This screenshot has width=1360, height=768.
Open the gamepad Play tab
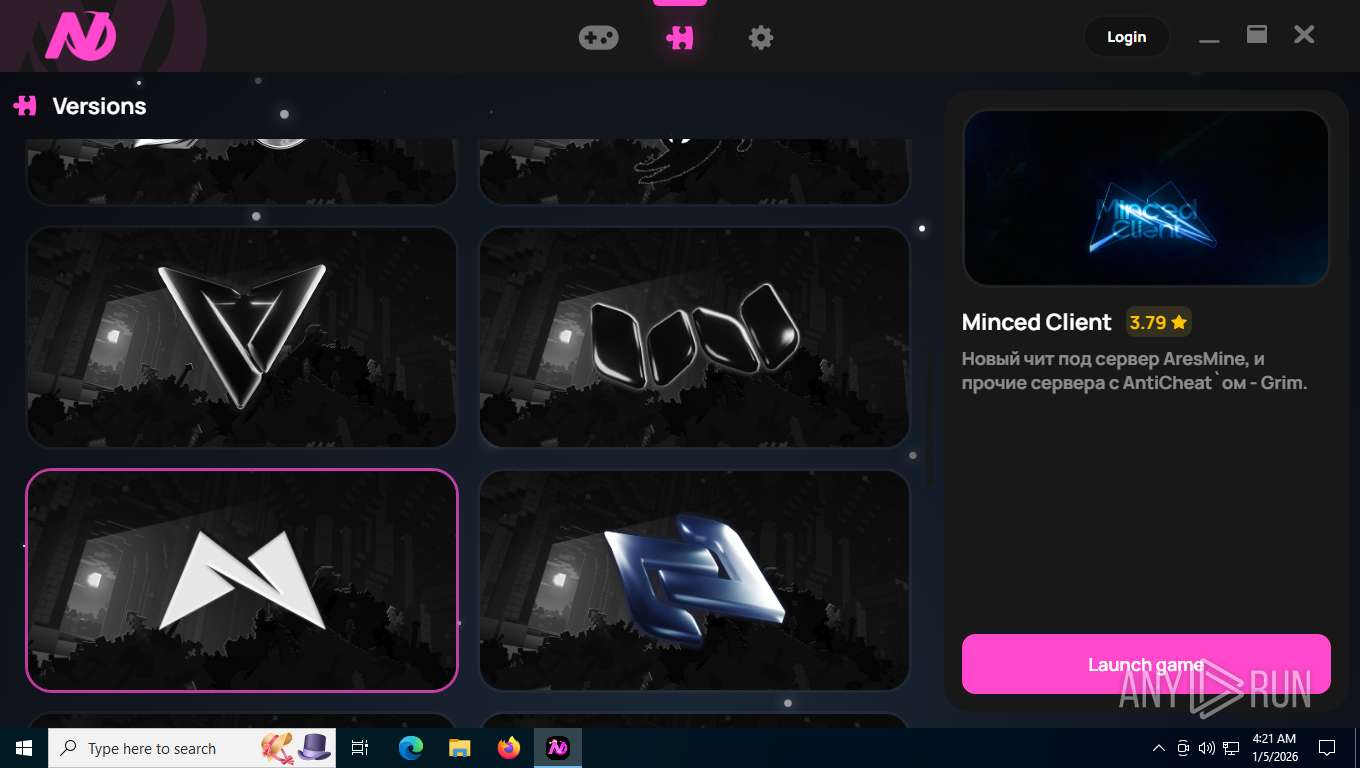coord(598,37)
